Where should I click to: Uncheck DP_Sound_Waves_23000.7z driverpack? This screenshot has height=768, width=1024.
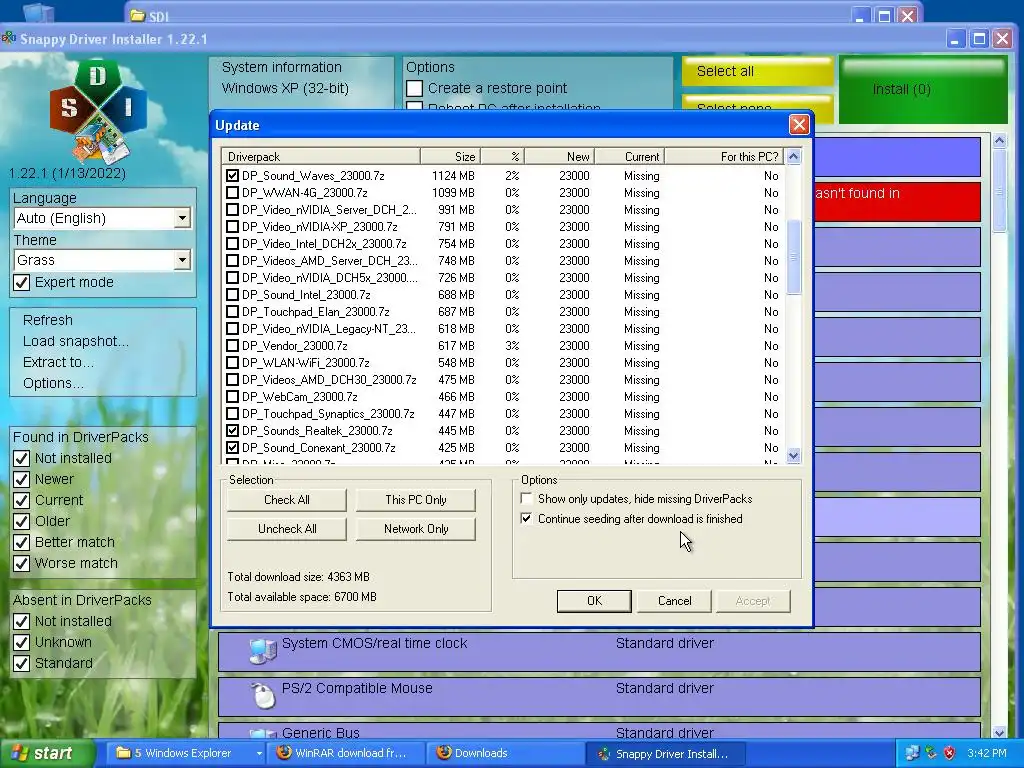232,176
